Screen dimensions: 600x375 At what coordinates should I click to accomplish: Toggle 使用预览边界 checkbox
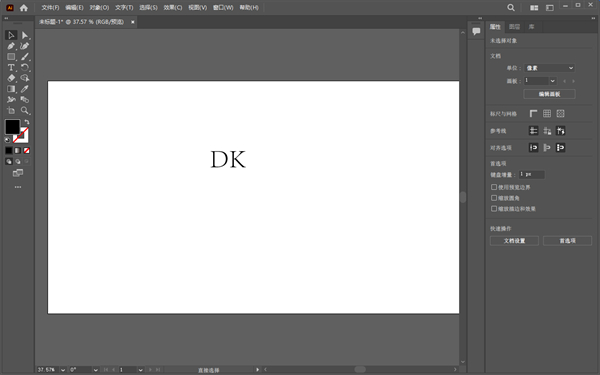tap(494, 187)
